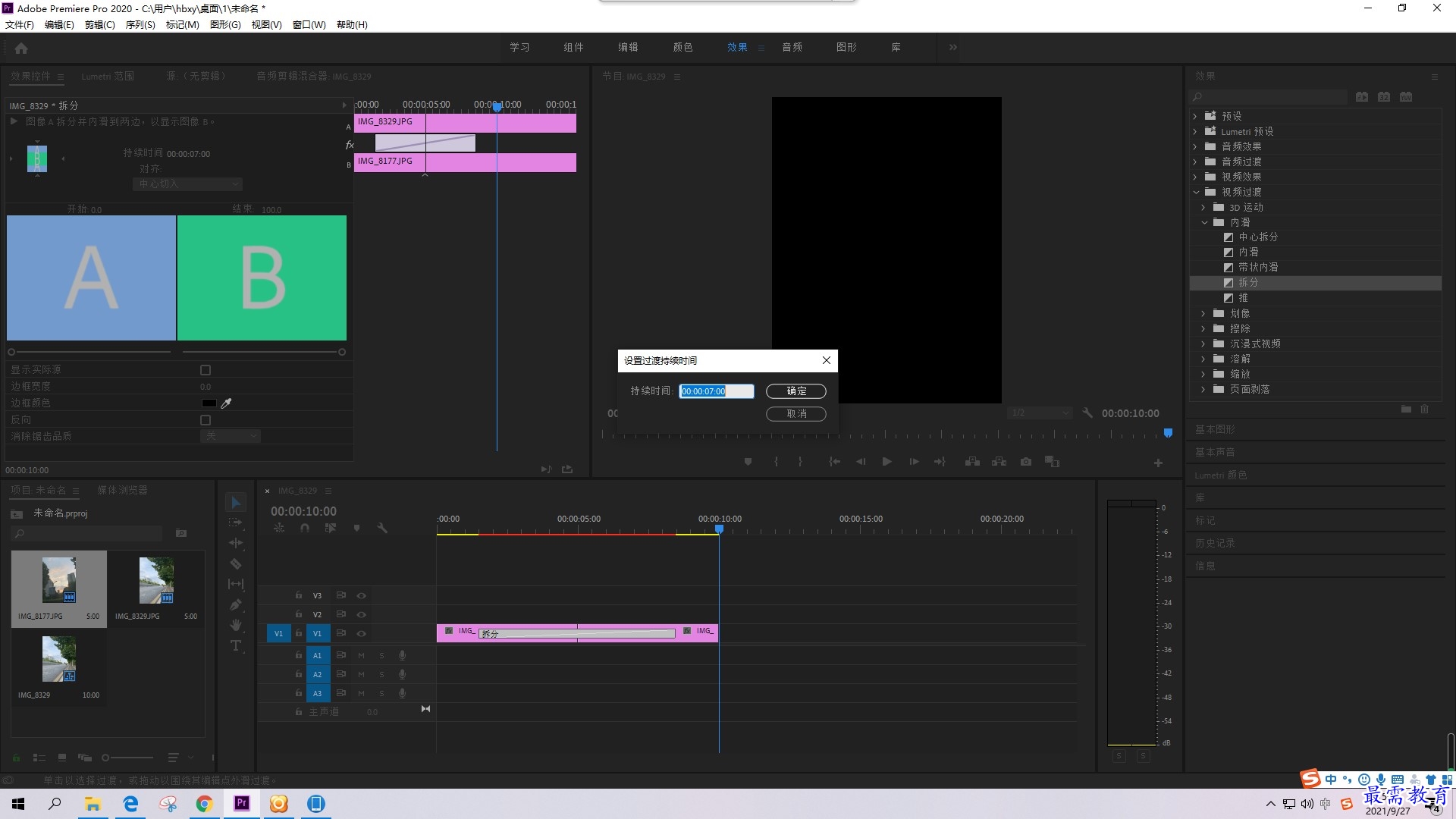Close the 设置过渡持续时间 dialog
Screen dimensions: 1456x819
tap(827, 360)
